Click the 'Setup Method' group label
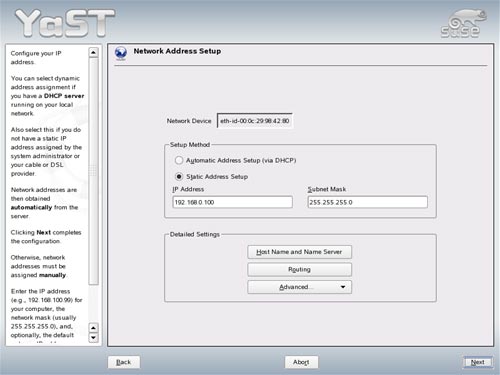The width and height of the screenshot is (500, 375). click(x=190, y=145)
